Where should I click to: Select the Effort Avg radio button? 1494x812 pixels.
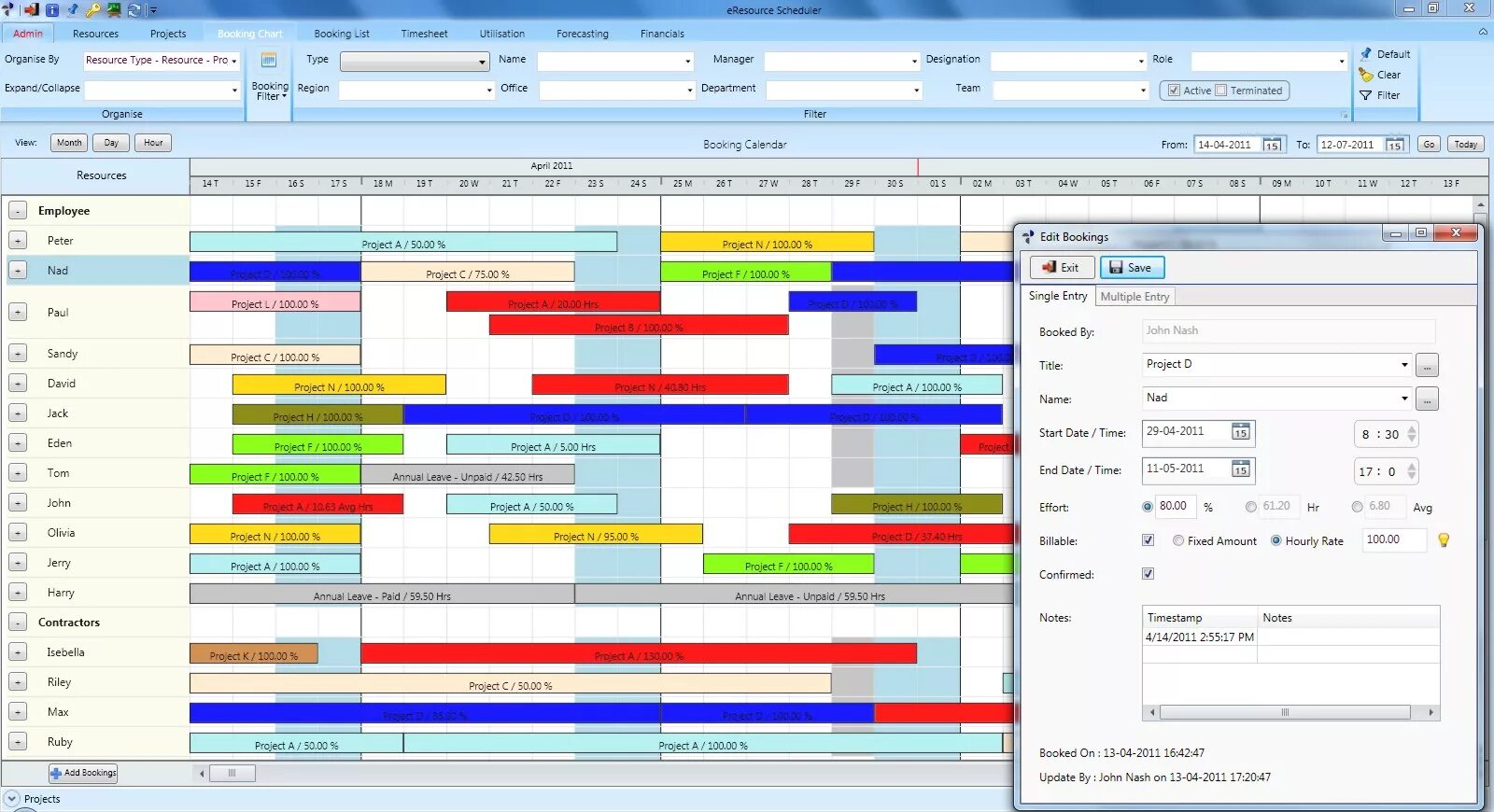coord(1358,507)
